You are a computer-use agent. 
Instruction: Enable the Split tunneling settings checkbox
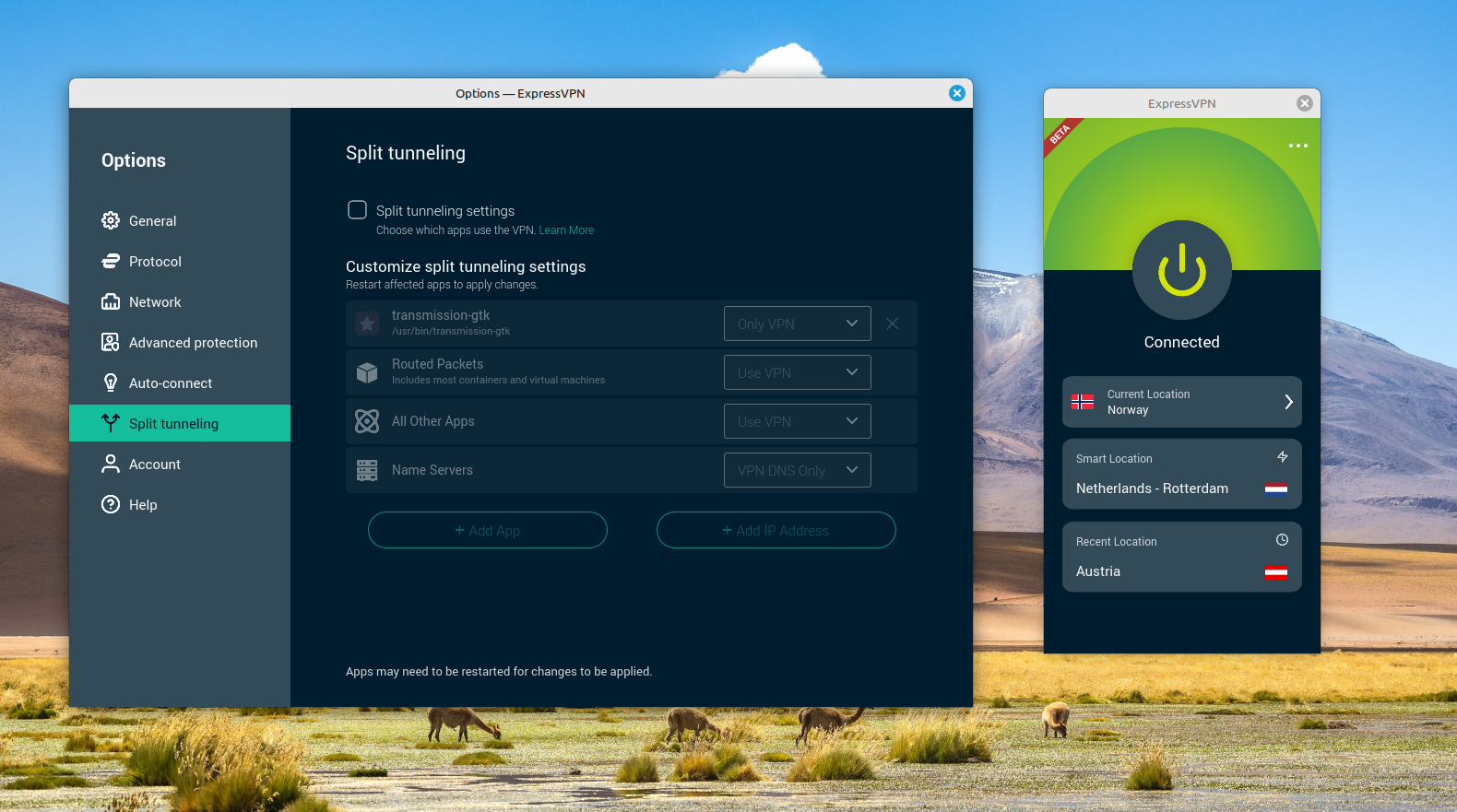[357, 210]
